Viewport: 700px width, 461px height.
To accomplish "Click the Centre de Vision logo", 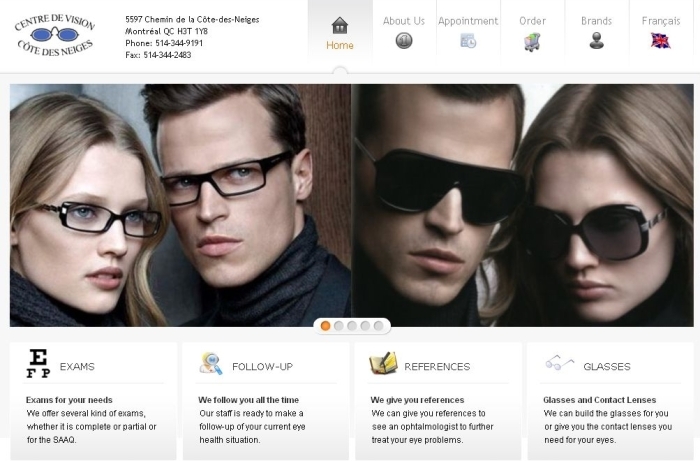I will pos(55,33).
